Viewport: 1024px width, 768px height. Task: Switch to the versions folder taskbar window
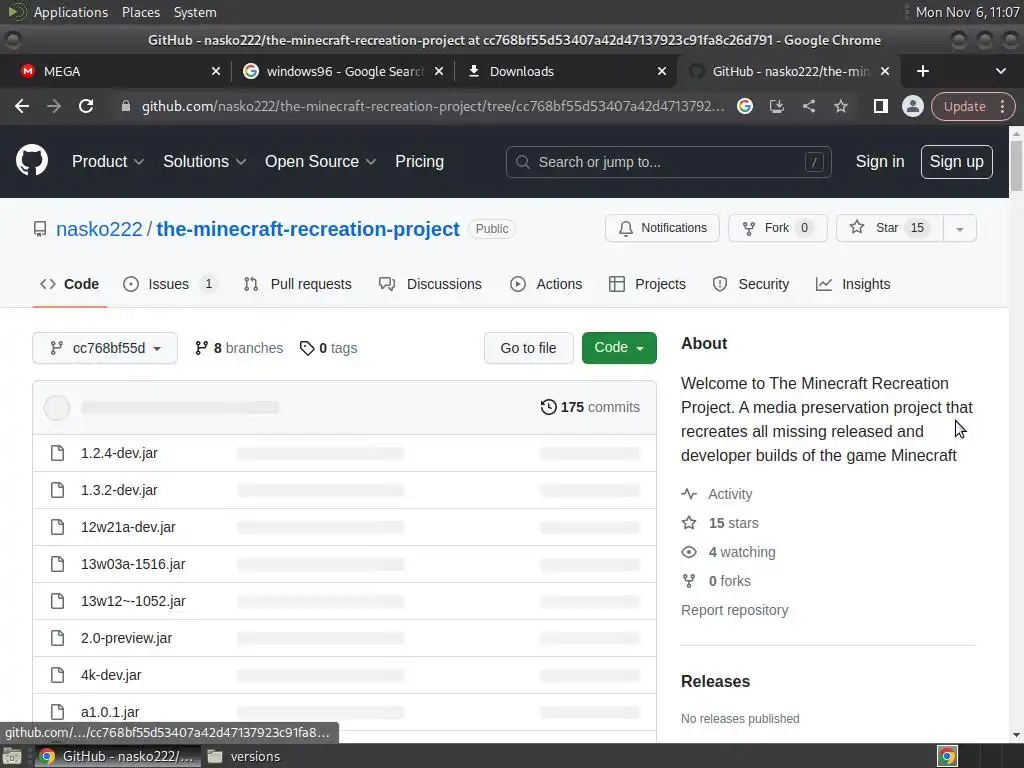click(244, 756)
